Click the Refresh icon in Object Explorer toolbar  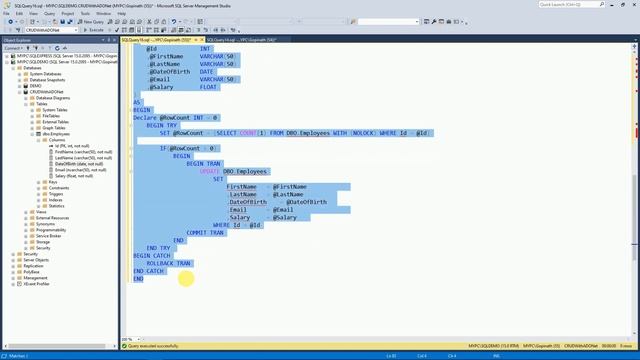(x=57, y=48)
